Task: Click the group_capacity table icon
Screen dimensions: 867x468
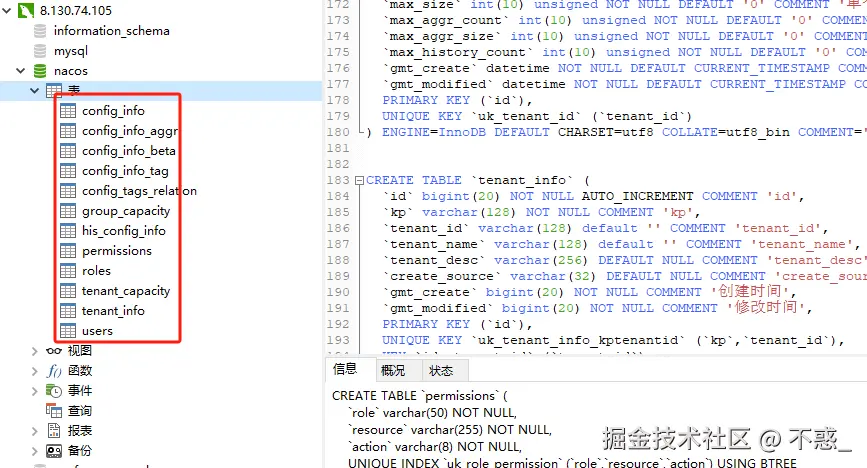Action: (x=68, y=211)
